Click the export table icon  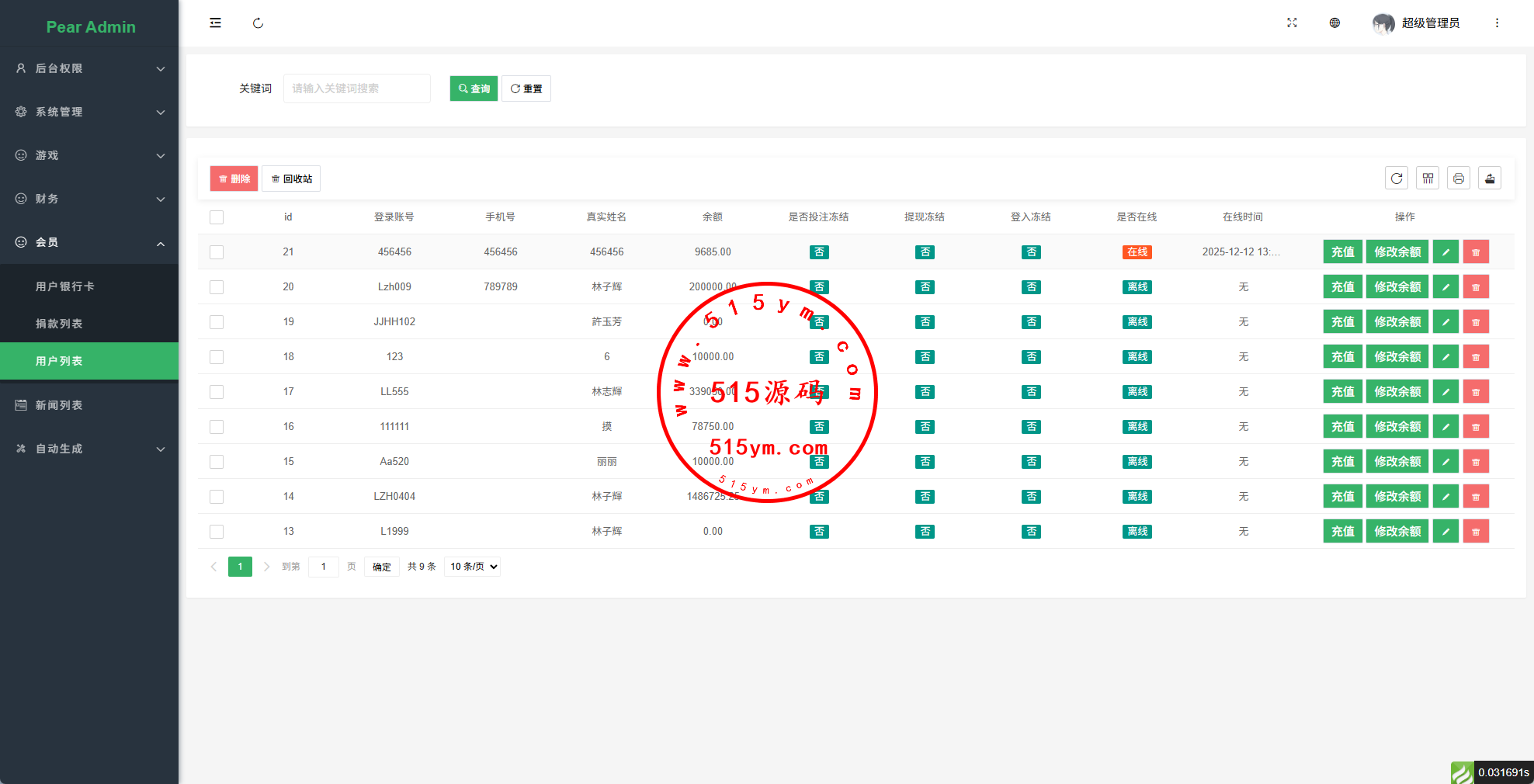click(1490, 179)
